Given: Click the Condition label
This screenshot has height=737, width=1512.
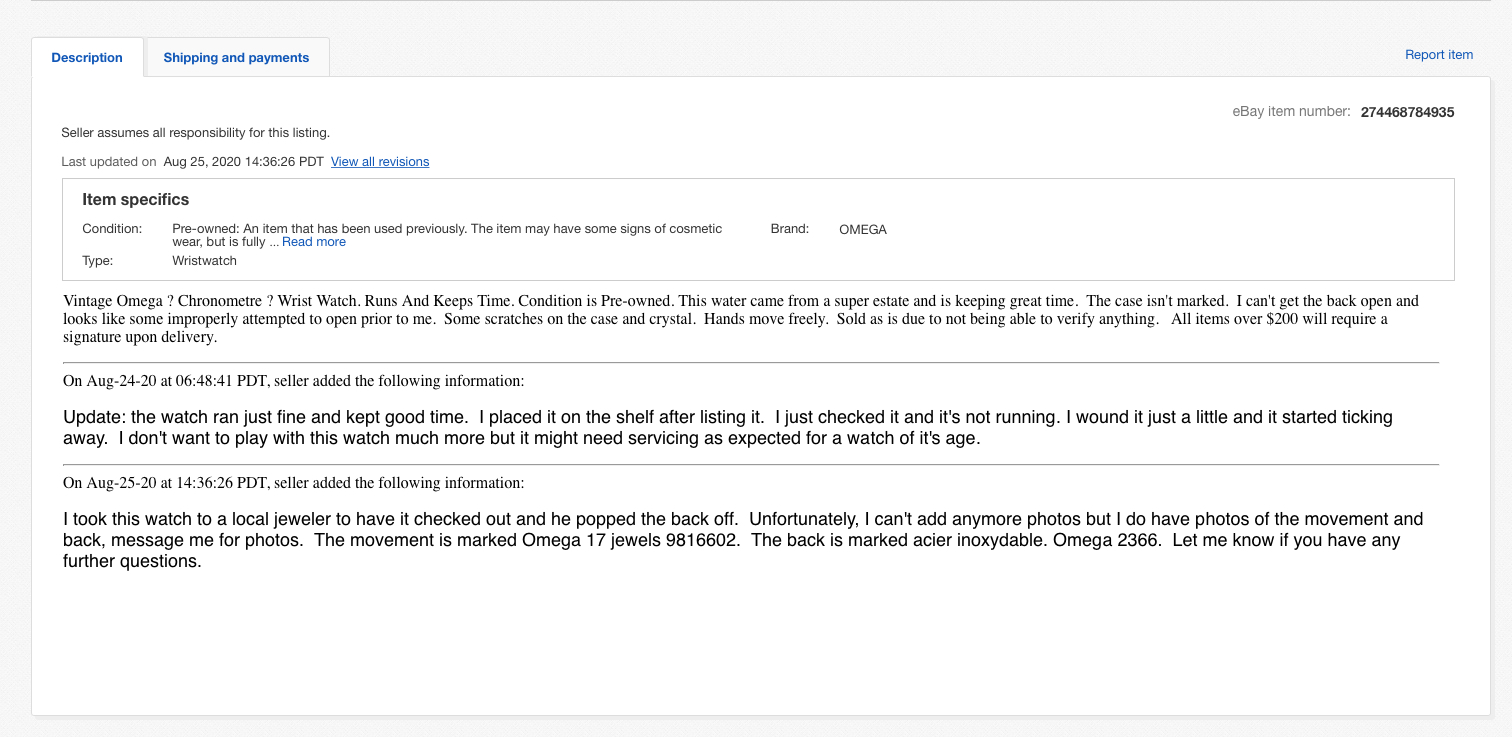Looking at the screenshot, I should (x=112, y=229).
